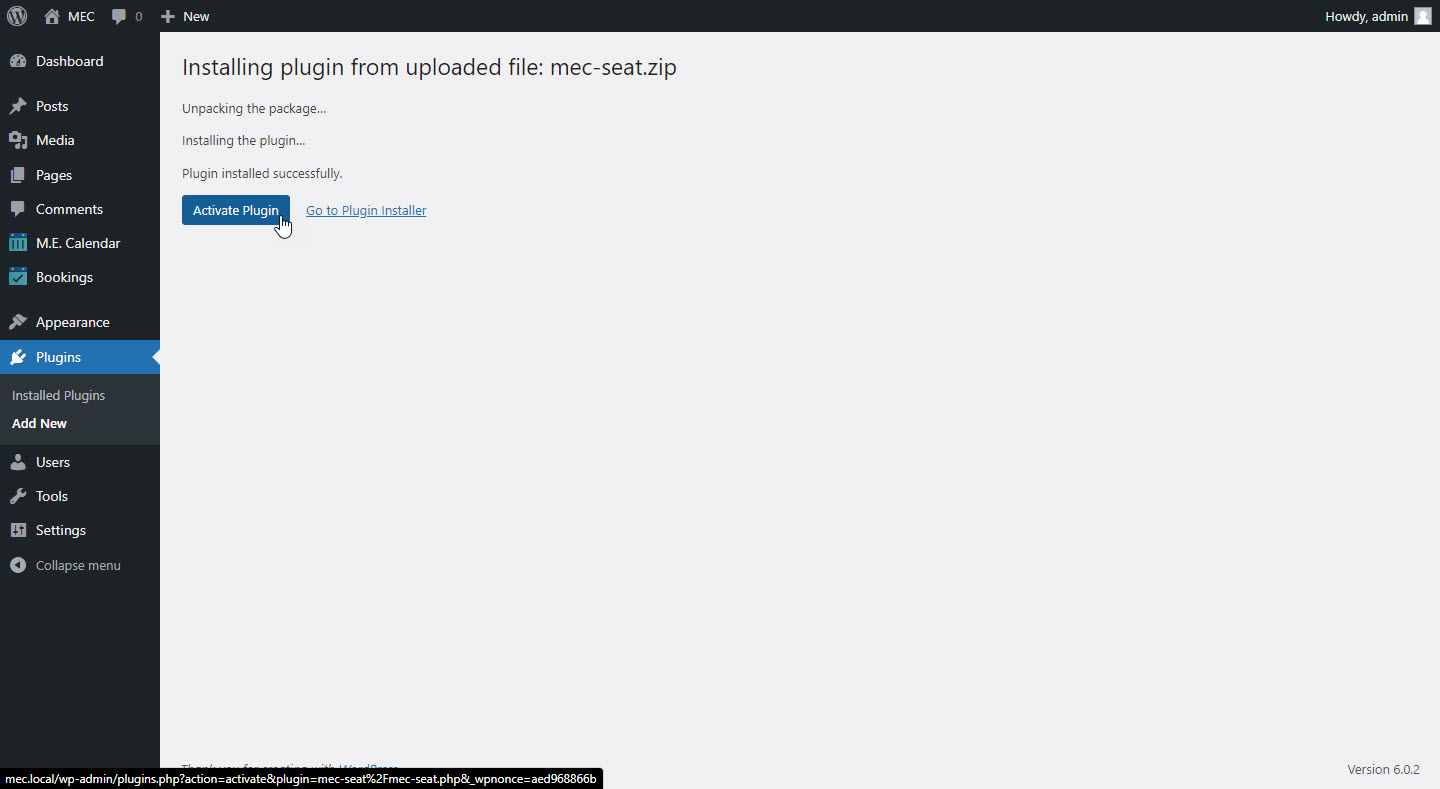Activate the installed mec-seat plugin
This screenshot has width=1440, height=789.
[x=236, y=210]
